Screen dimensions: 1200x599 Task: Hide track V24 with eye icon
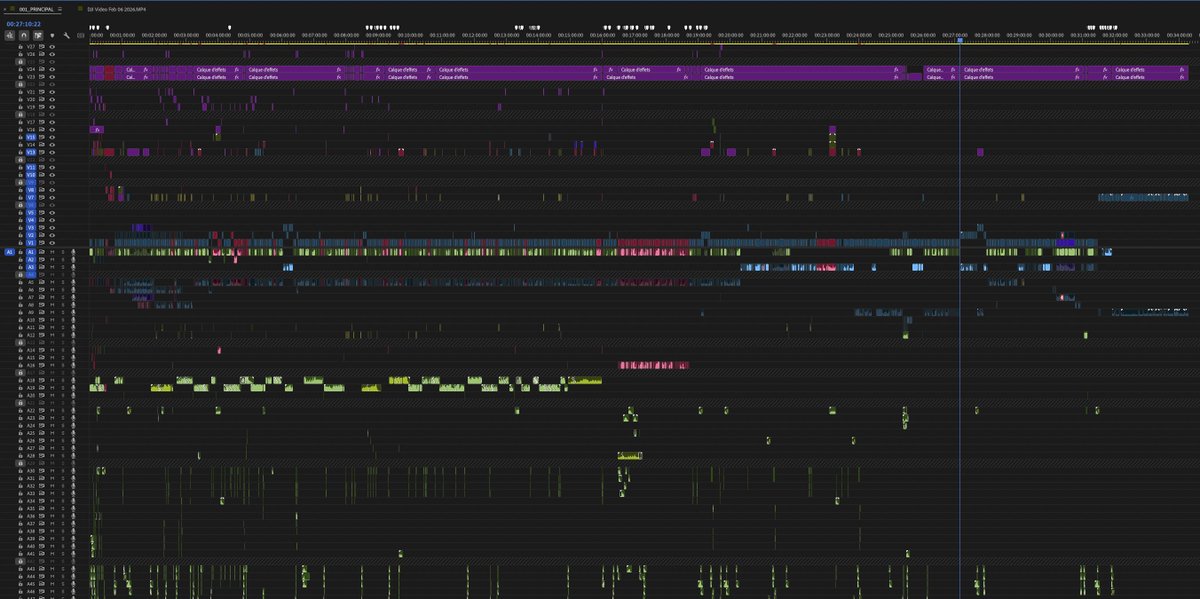click(52, 69)
